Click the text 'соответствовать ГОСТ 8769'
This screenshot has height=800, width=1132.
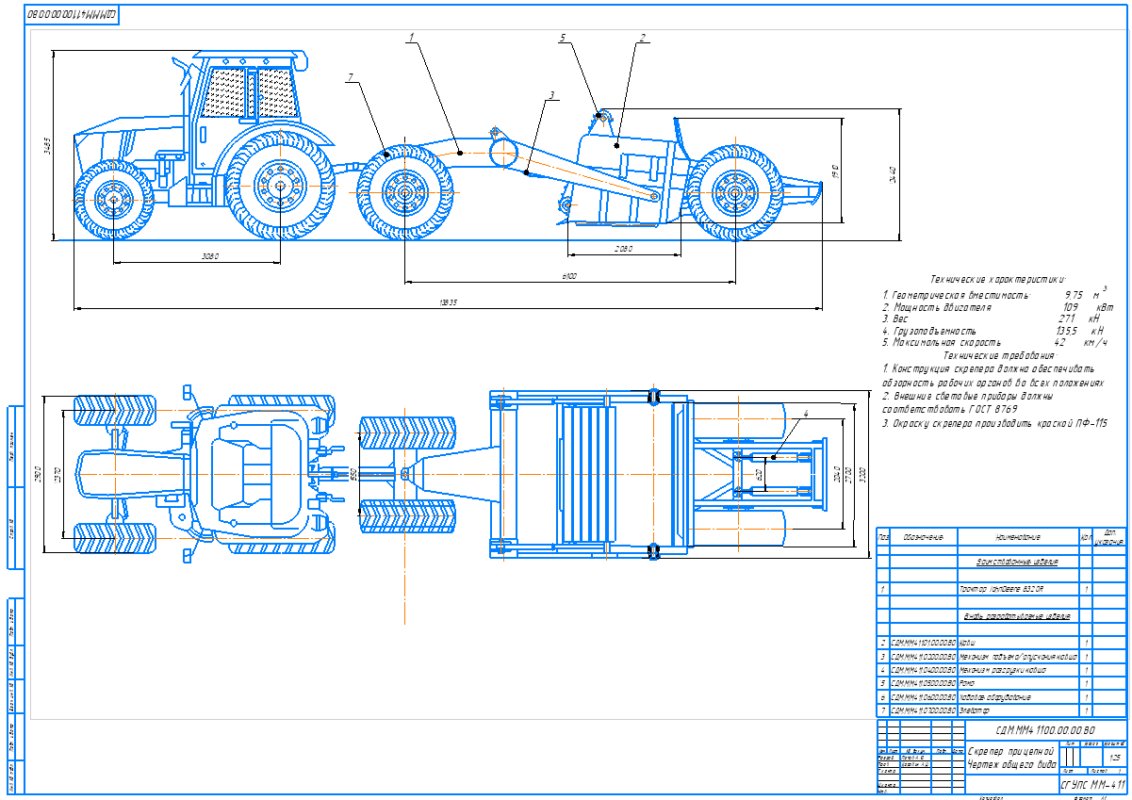point(949,409)
